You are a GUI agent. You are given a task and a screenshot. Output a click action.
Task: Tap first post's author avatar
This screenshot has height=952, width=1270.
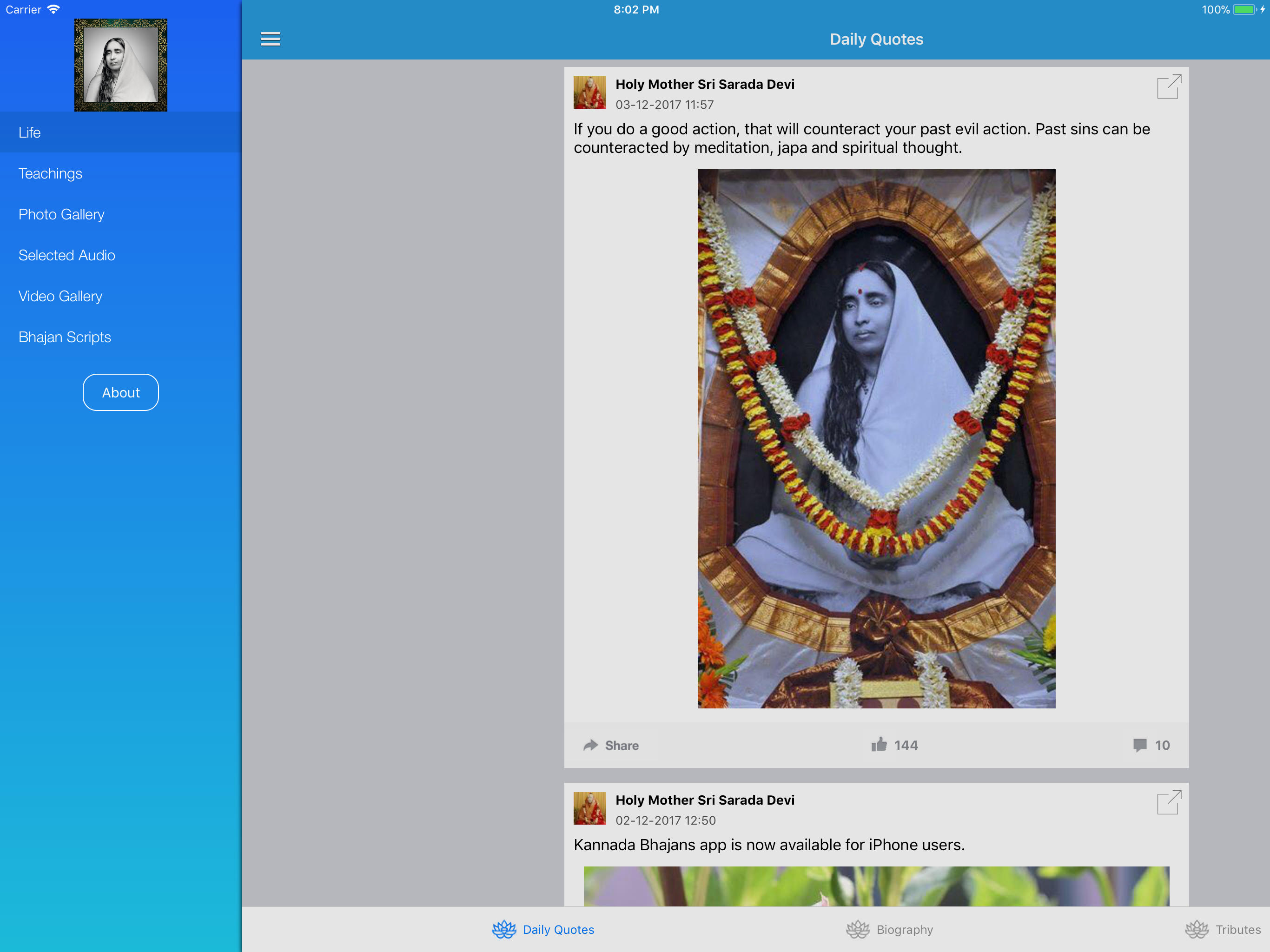click(x=589, y=93)
